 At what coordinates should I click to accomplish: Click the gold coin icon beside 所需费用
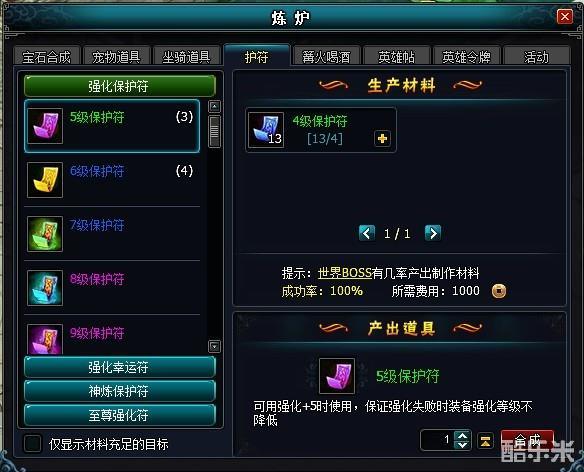(499, 291)
